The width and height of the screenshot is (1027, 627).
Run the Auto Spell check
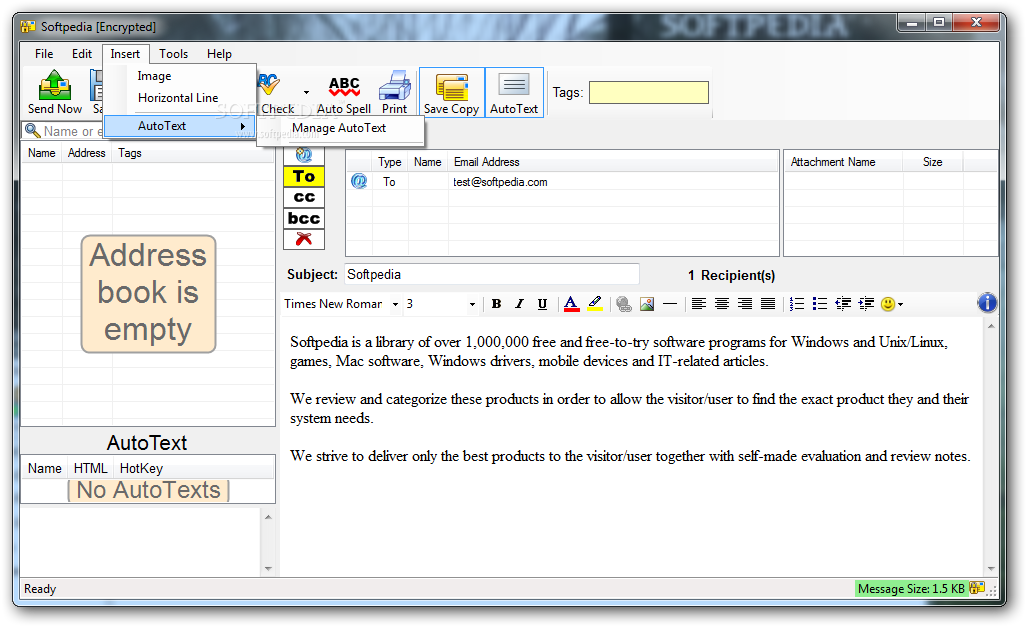click(x=344, y=92)
